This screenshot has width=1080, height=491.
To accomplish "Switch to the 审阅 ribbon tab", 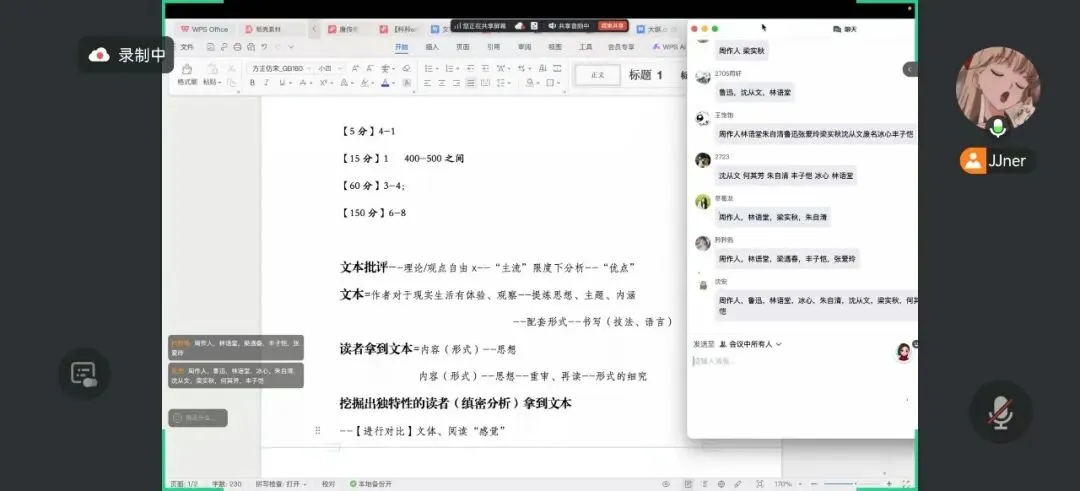I will (525, 47).
